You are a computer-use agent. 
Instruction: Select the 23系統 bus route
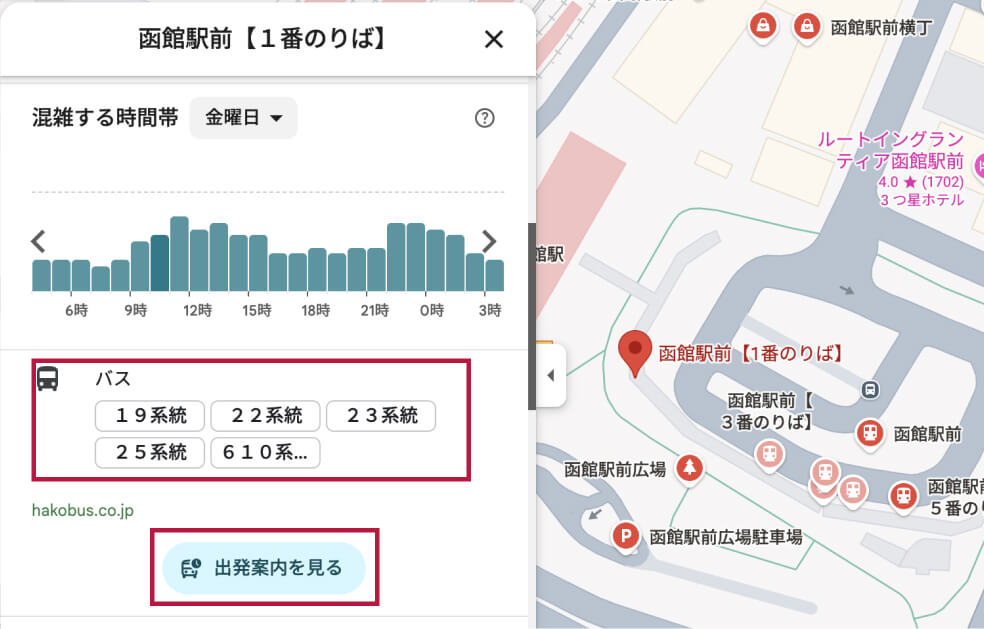(x=381, y=416)
